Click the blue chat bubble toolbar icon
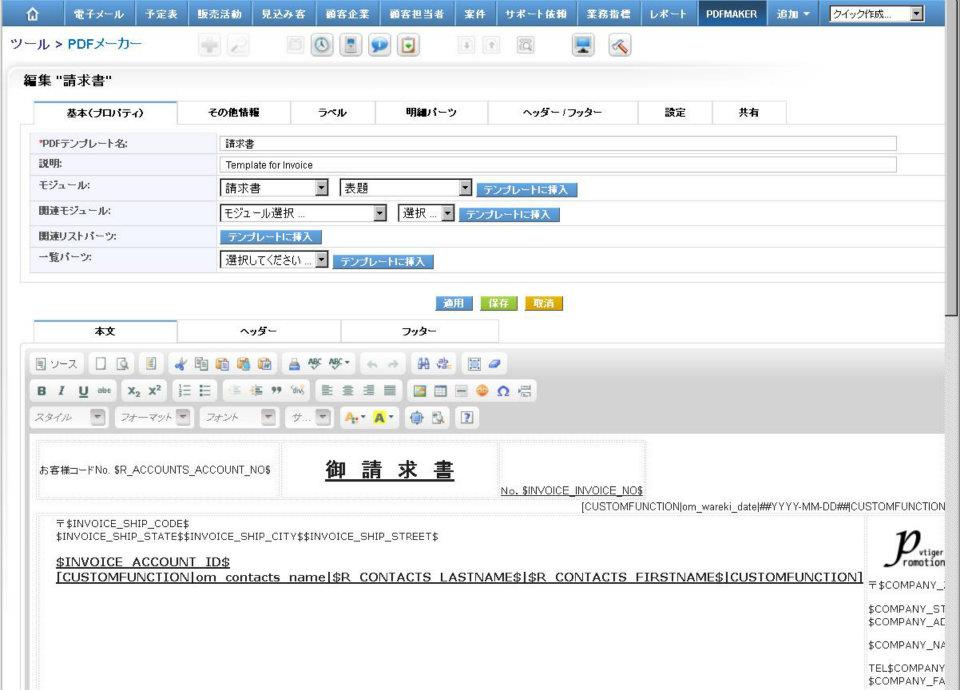 click(380, 45)
